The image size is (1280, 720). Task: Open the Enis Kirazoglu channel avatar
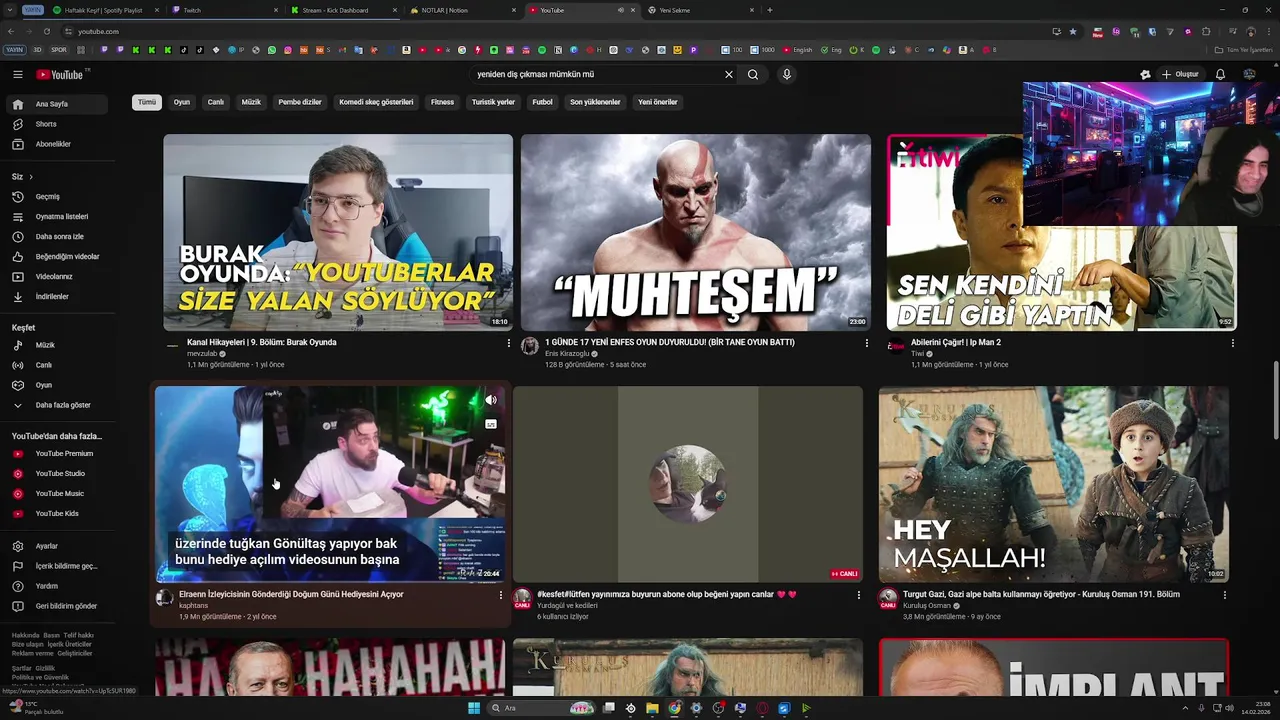pos(530,346)
